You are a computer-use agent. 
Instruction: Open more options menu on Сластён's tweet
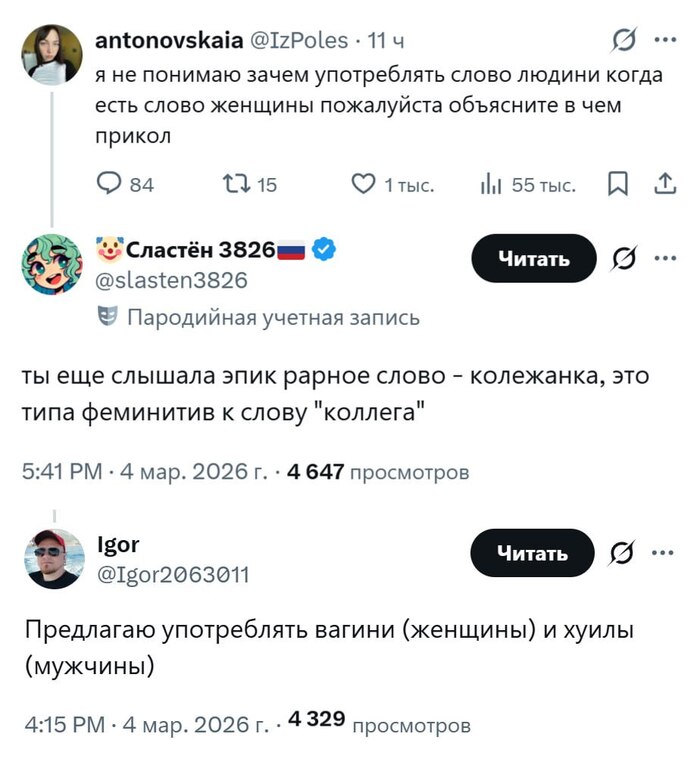pyautogui.click(x=664, y=259)
